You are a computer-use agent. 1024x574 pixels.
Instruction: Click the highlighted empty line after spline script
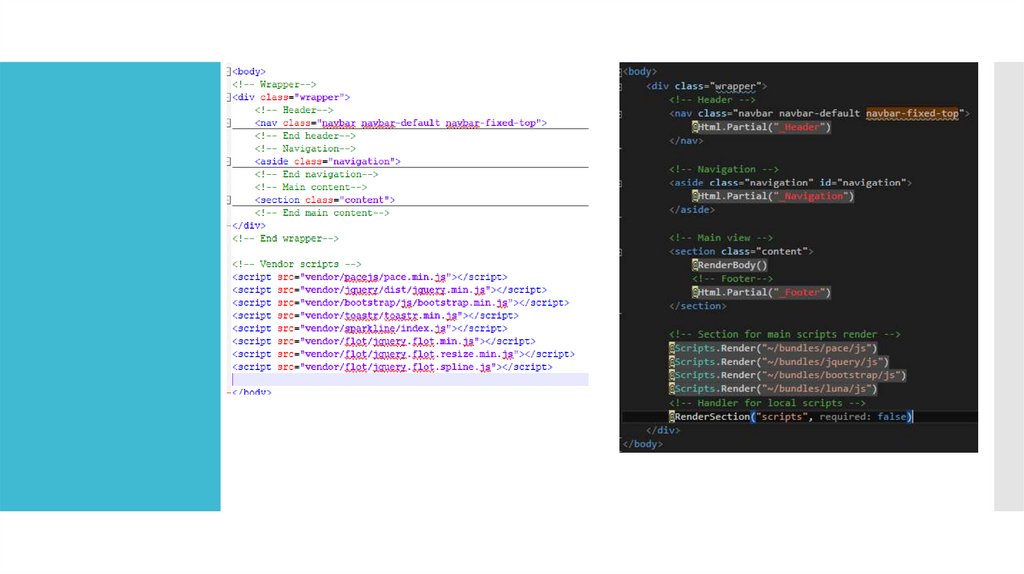click(410, 379)
